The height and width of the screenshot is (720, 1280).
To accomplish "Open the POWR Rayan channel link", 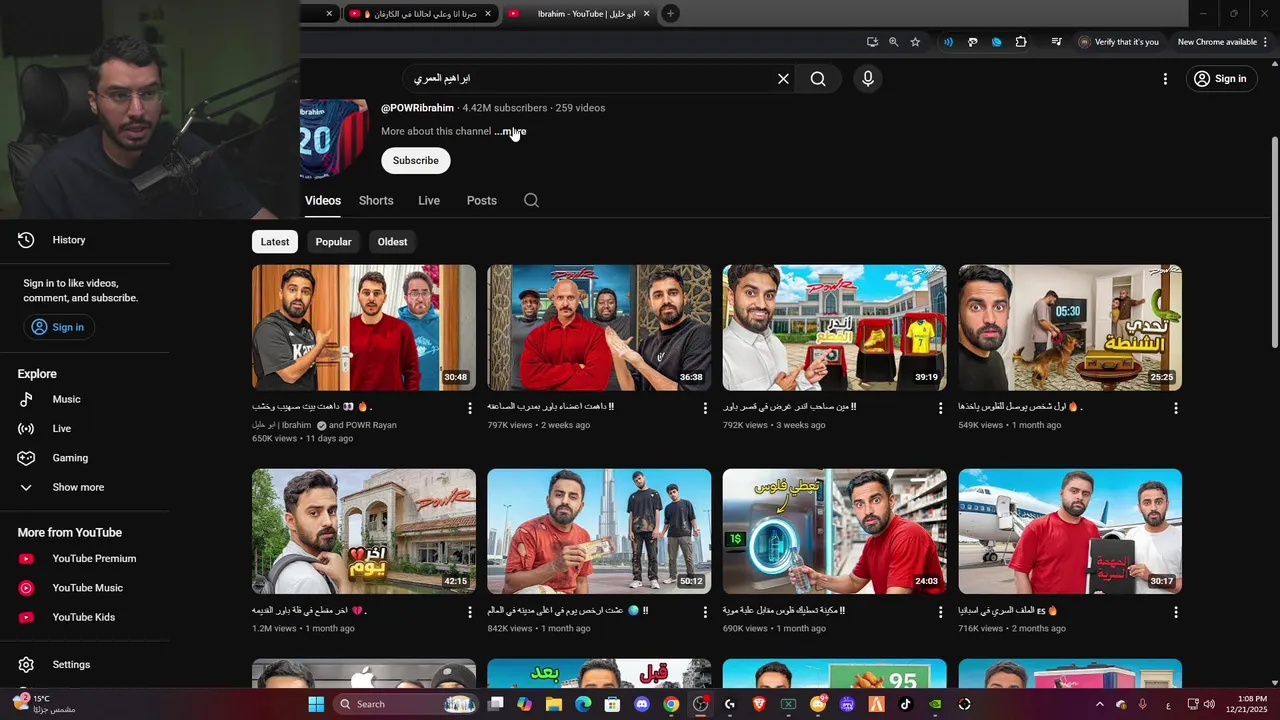I will tap(371, 425).
